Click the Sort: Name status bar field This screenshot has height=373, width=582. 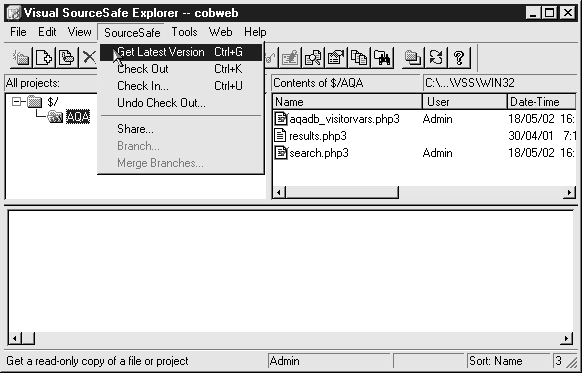[x=508, y=361]
